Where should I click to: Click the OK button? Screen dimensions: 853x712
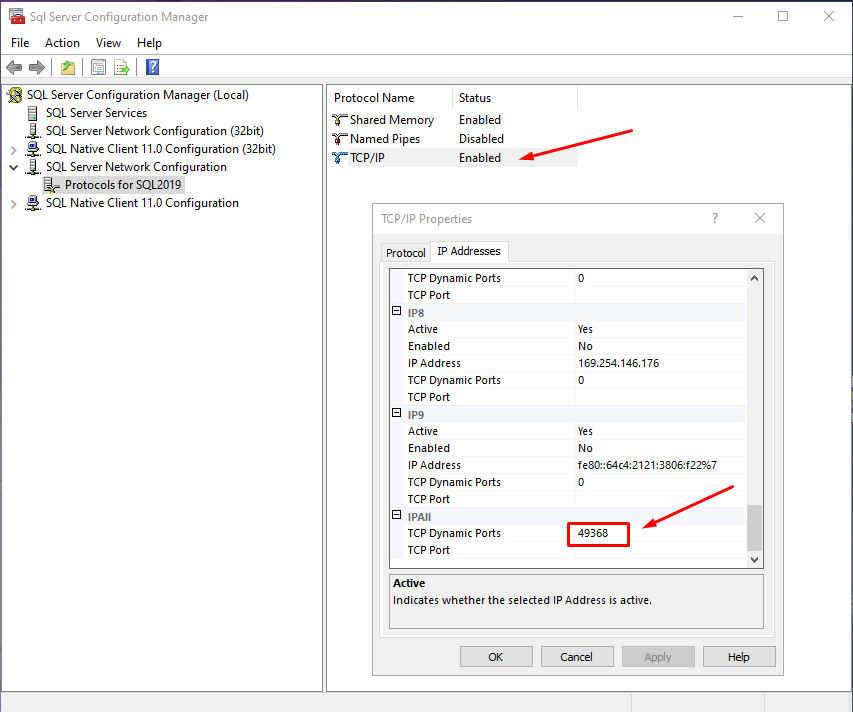[496, 656]
